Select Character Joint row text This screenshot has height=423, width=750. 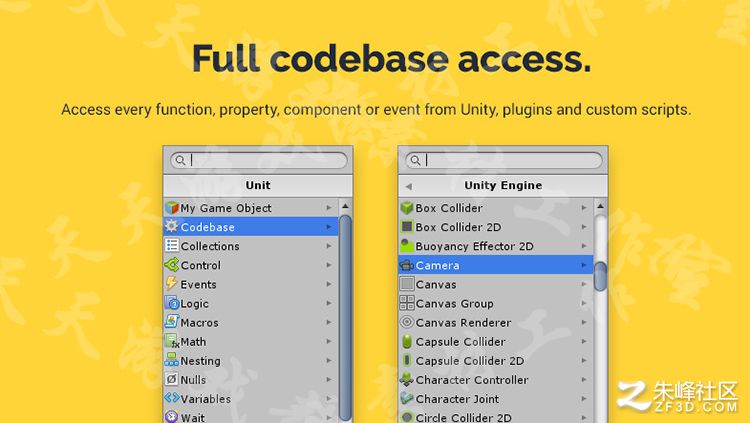(x=457, y=399)
